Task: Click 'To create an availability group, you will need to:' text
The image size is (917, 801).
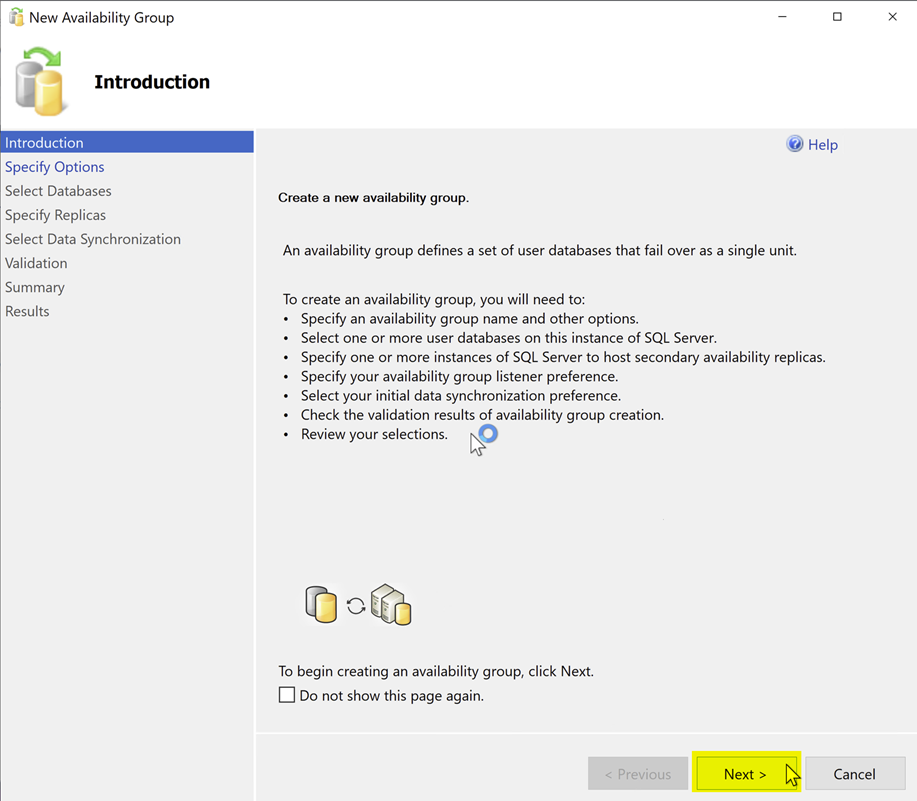Action: coord(434,299)
